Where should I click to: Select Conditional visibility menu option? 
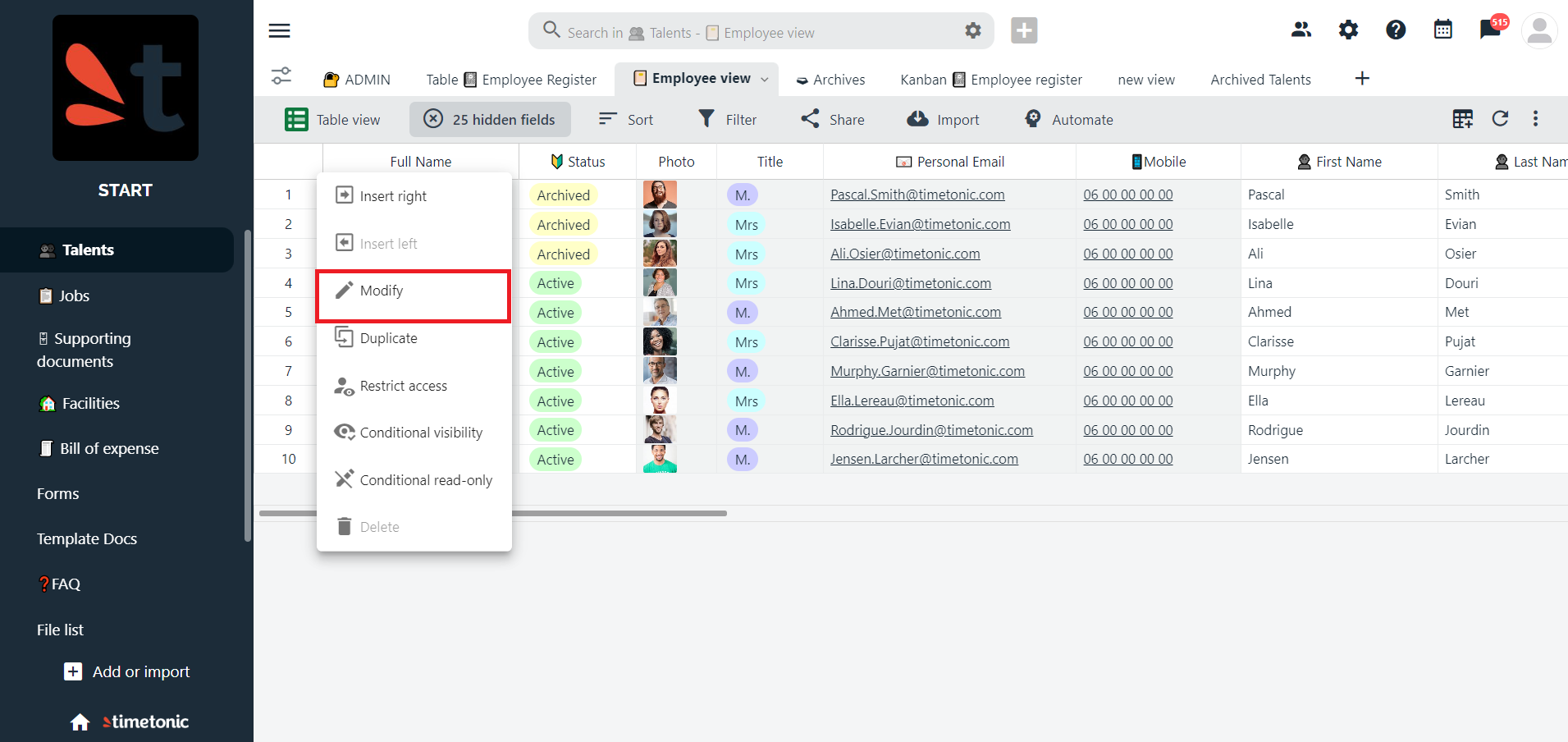[414, 433]
